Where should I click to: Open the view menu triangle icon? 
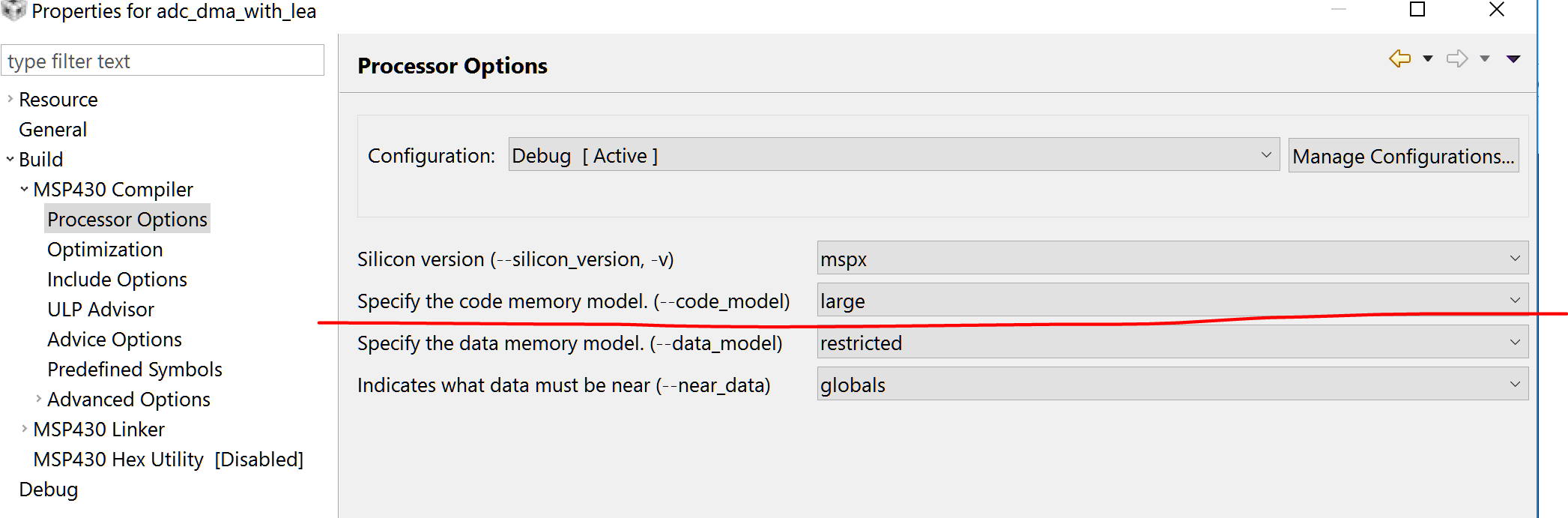click(1513, 58)
